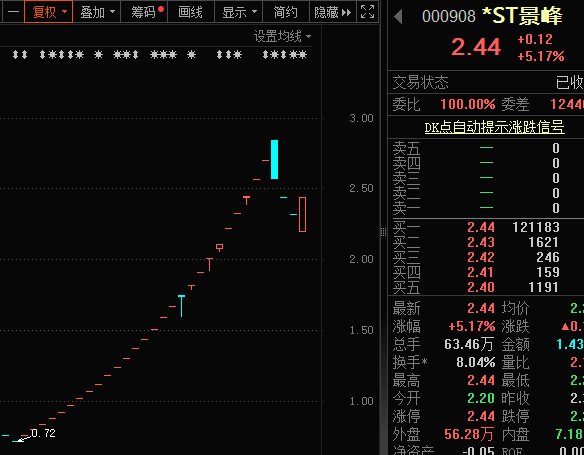This screenshot has width=584, height=455.
Task: Click the red dot on 筹码 button
Action: coord(161,9)
